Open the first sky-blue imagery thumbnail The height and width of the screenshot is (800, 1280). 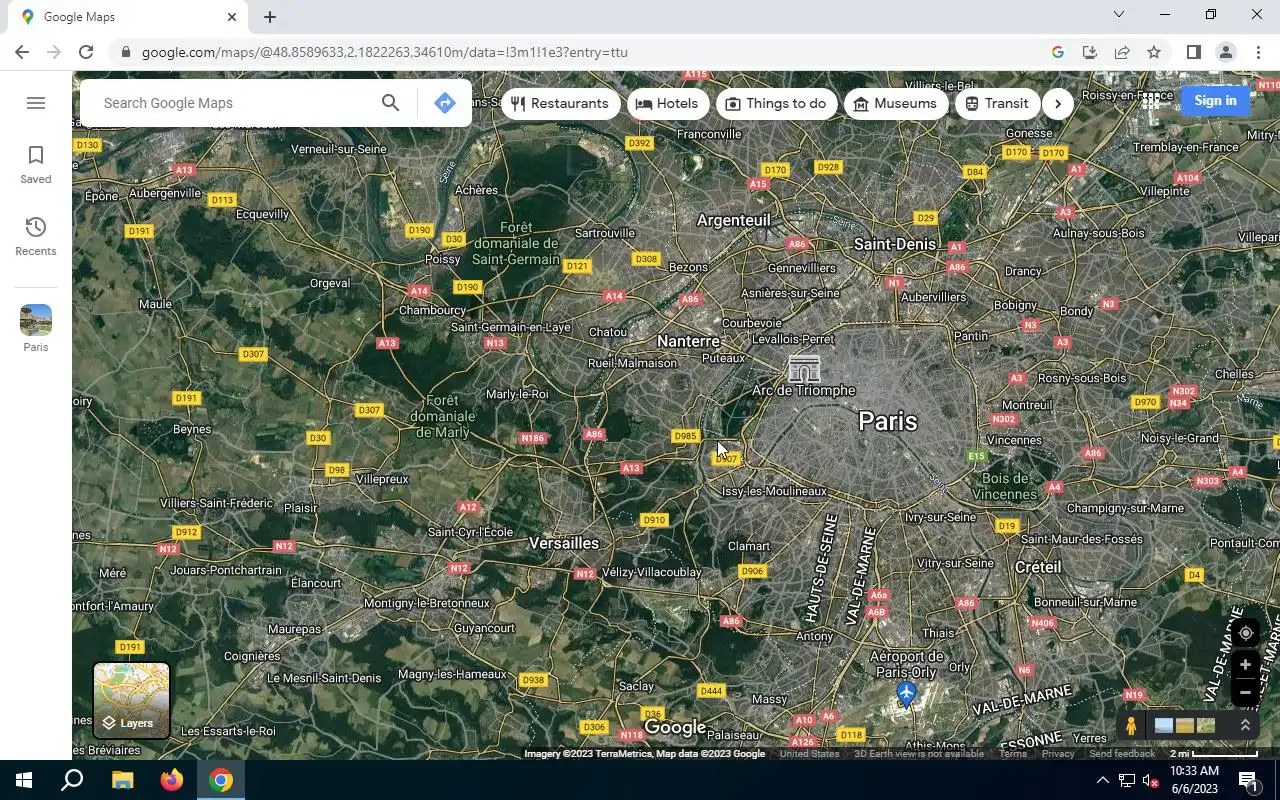[x=1164, y=726]
